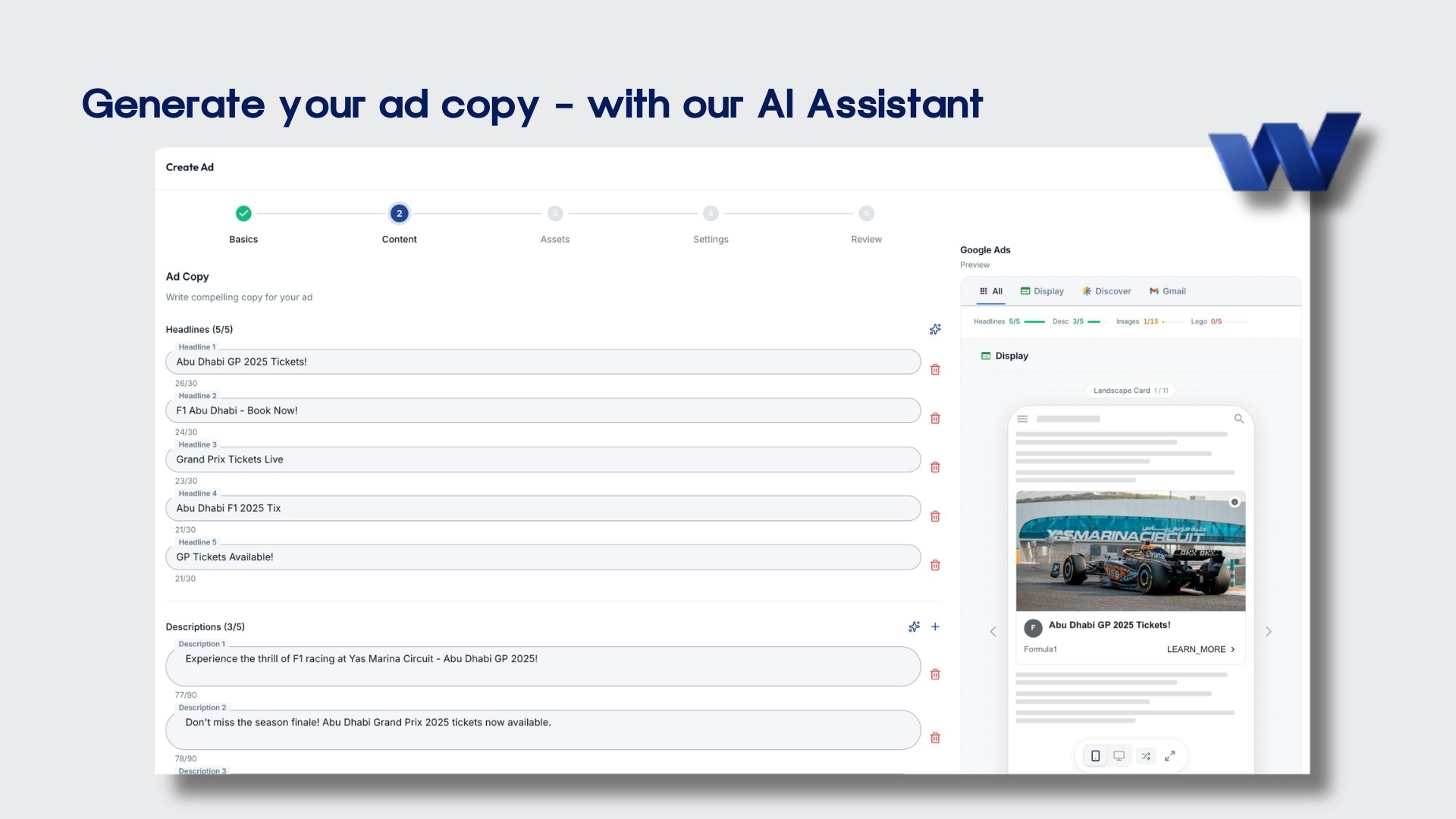Delete Headline 2 using its trash icon
Screen dimensions: 1456x819
point(935,419)
